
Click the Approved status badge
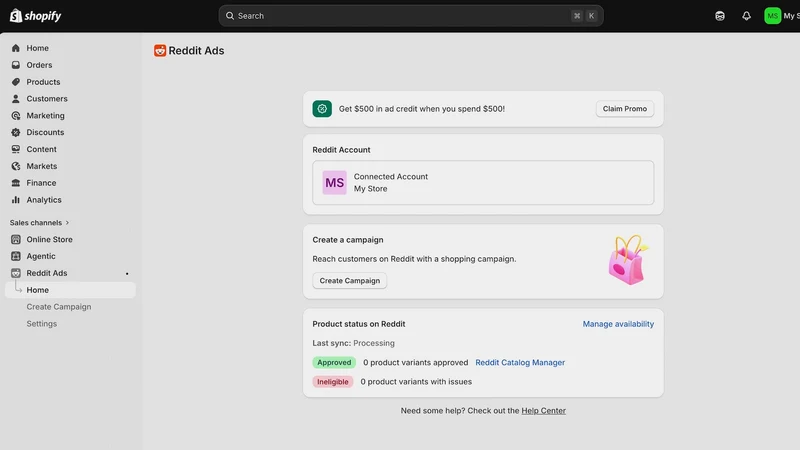click(x=334, y=362)
